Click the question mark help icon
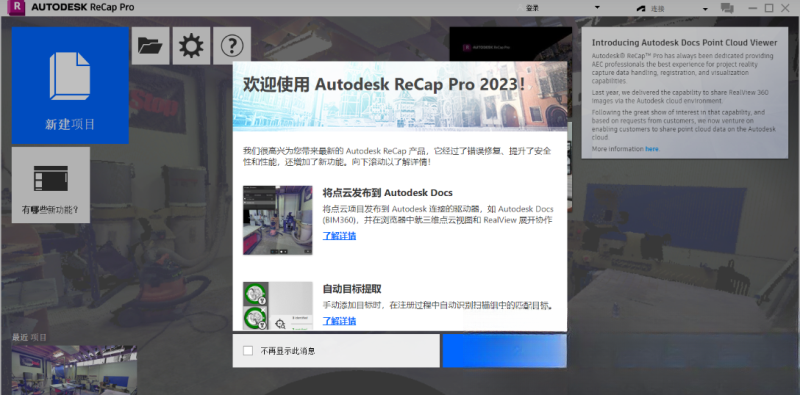Image resolution: width=800 pixels, height=395 pixels. (x=232, y=46)
